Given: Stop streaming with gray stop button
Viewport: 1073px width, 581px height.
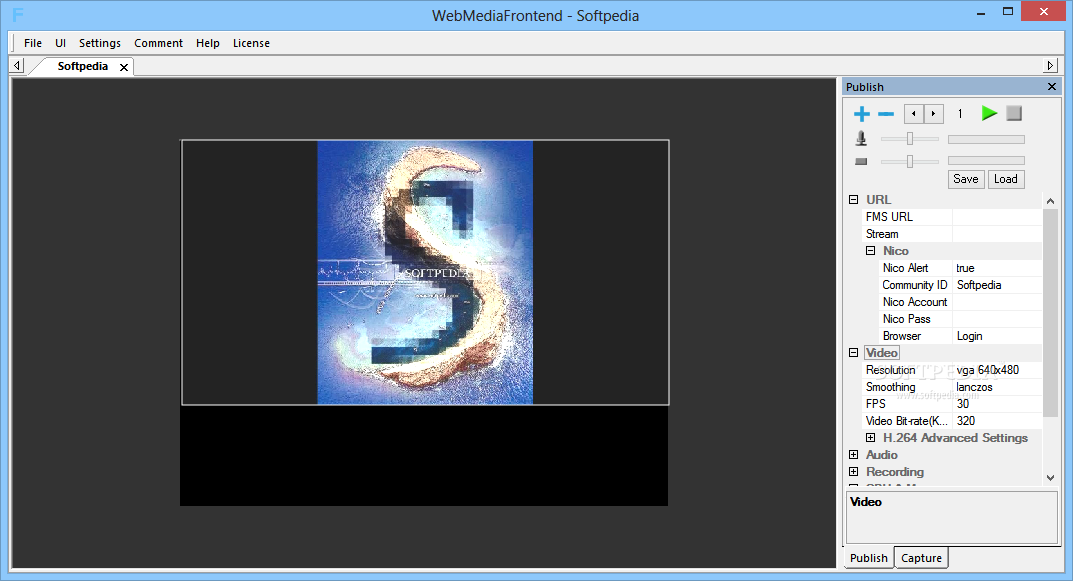Looking at the screenshot, I should (x=1014, y=114).
